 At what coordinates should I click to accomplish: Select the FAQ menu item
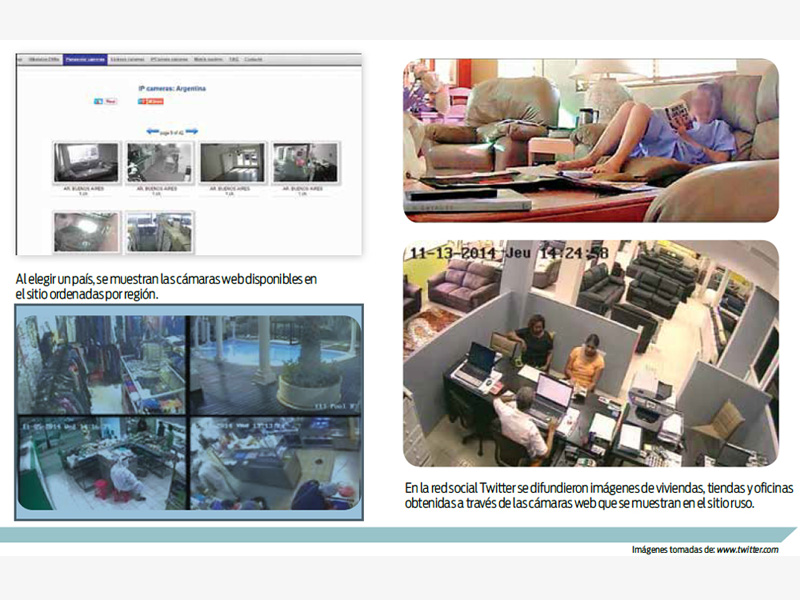point(232,60)
